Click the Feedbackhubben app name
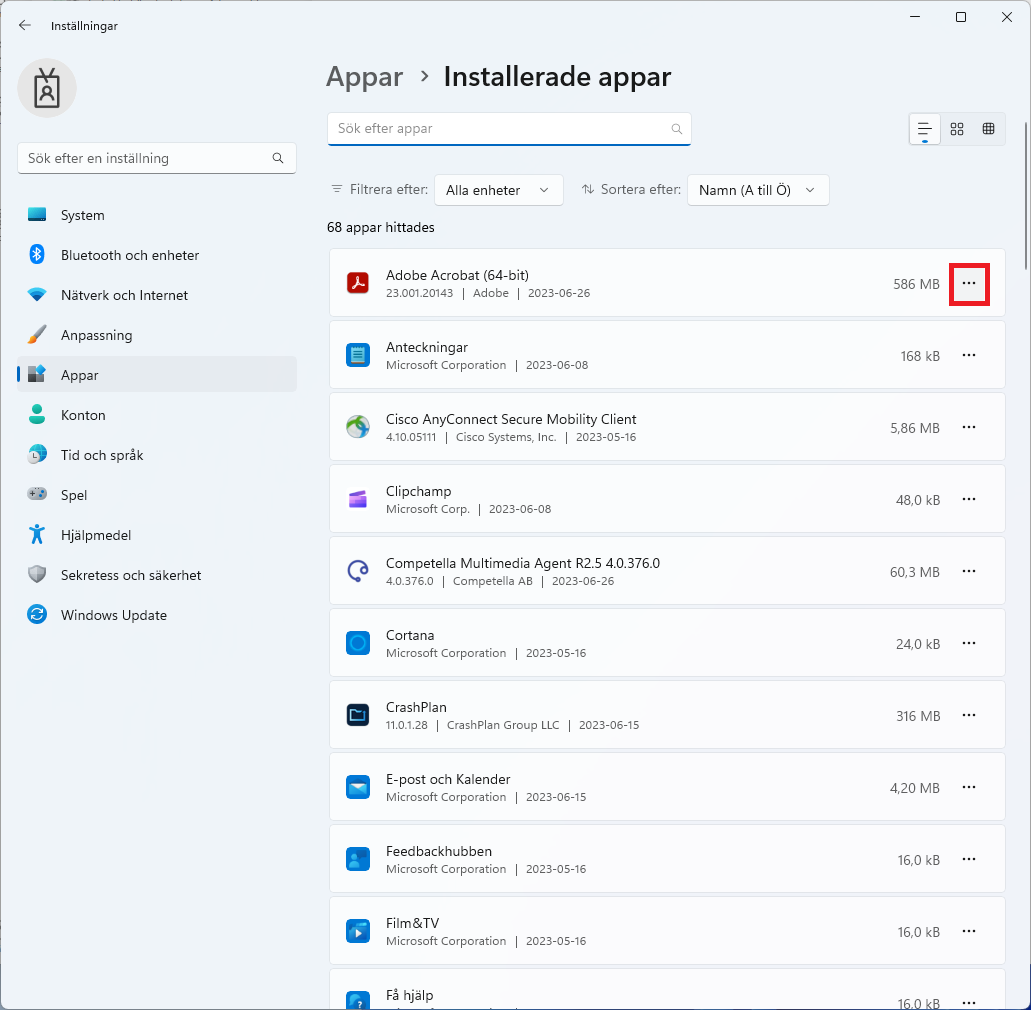The width and height of the screenshot is (1031, 1010). point(439,851)
